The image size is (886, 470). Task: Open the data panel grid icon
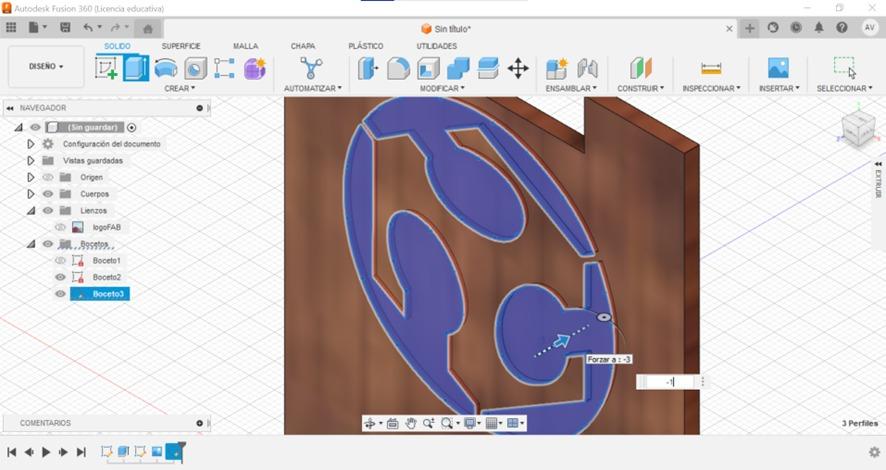(x=11, y=27)
